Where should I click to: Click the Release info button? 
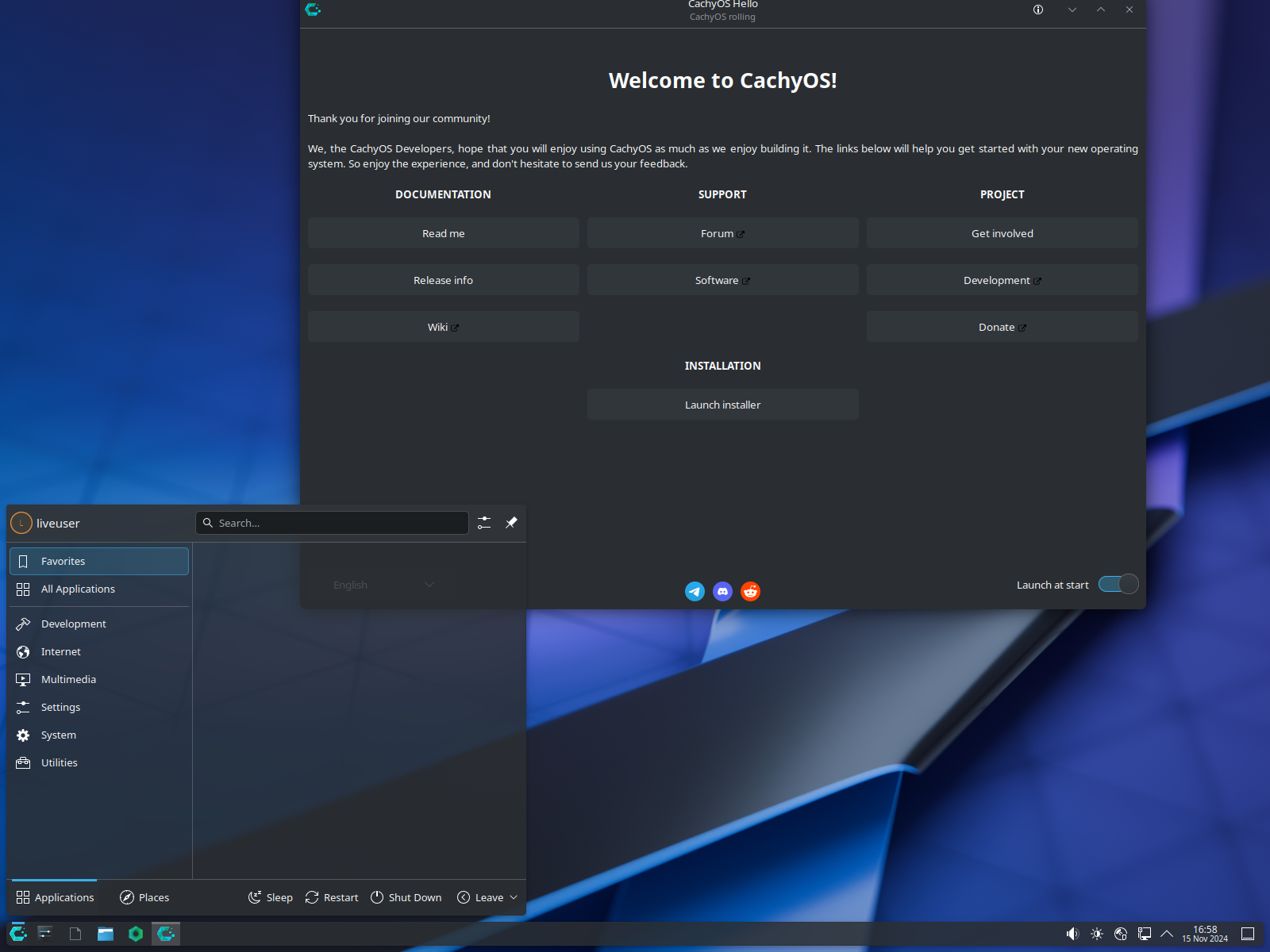tap(443, 280)
